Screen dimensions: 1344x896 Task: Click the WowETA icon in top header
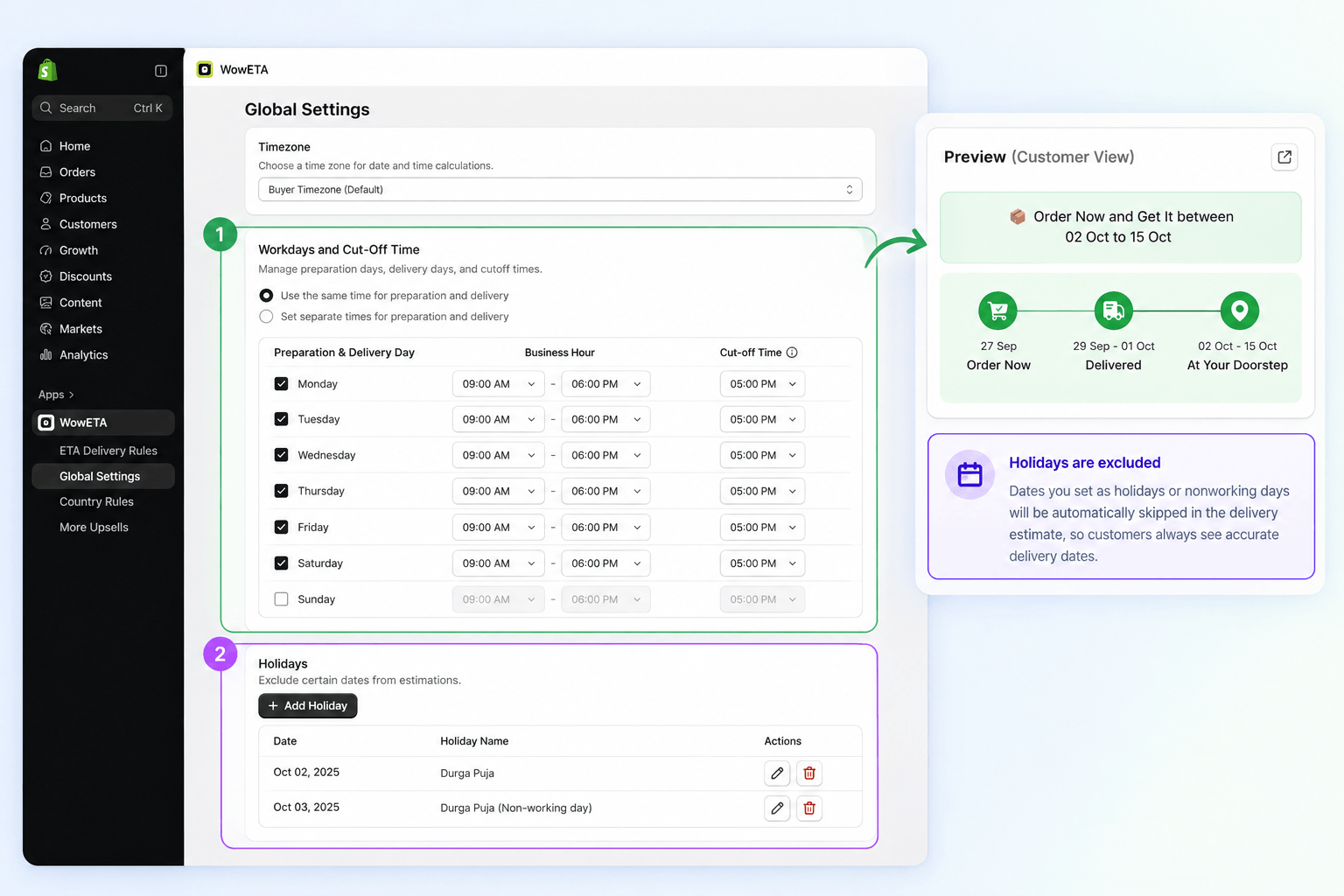click(x=205, y=69)
